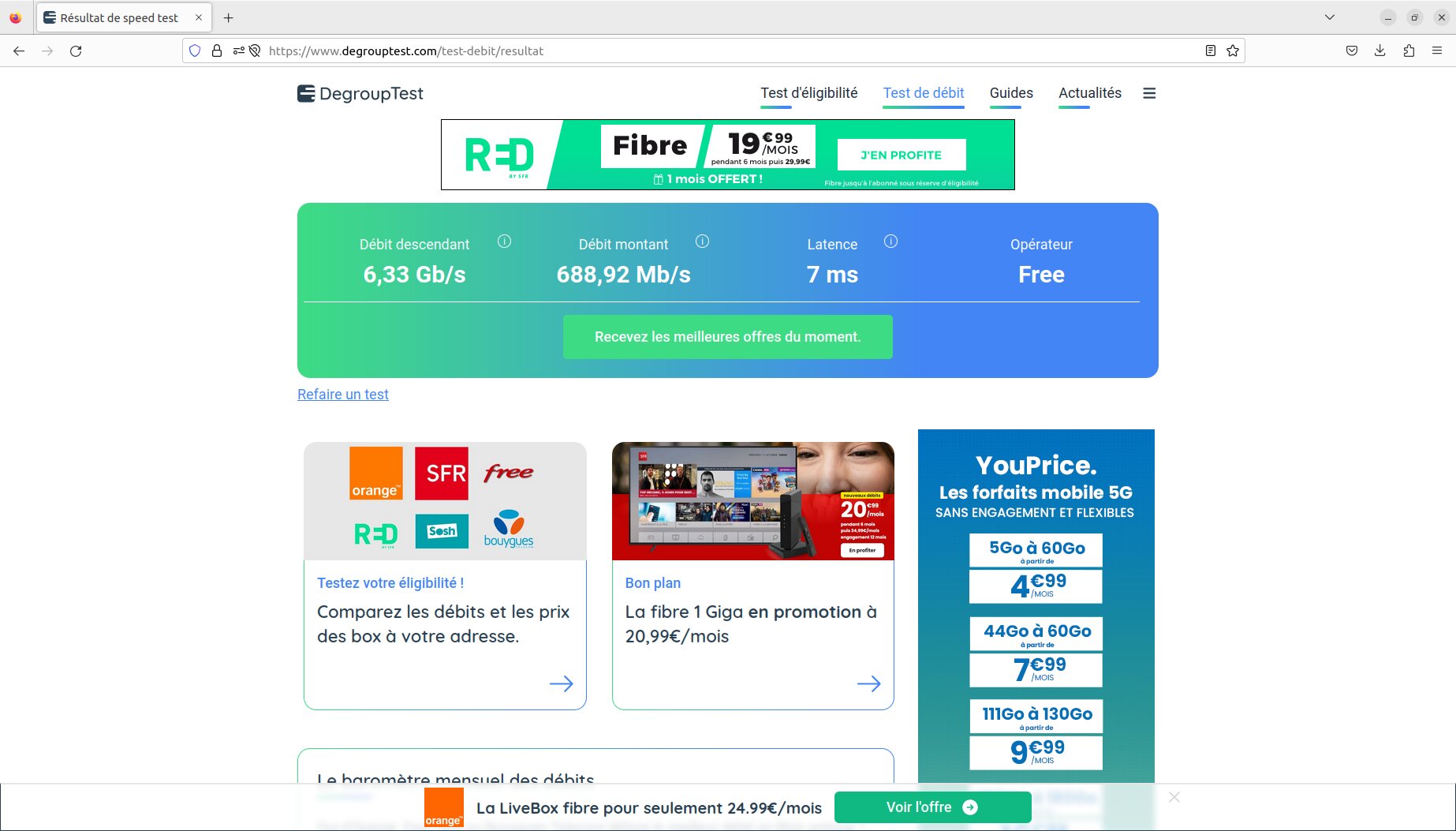Click the YouPrice advertisement title
This screenshot has height=831, width=1456.
(x=1036, y=466)
